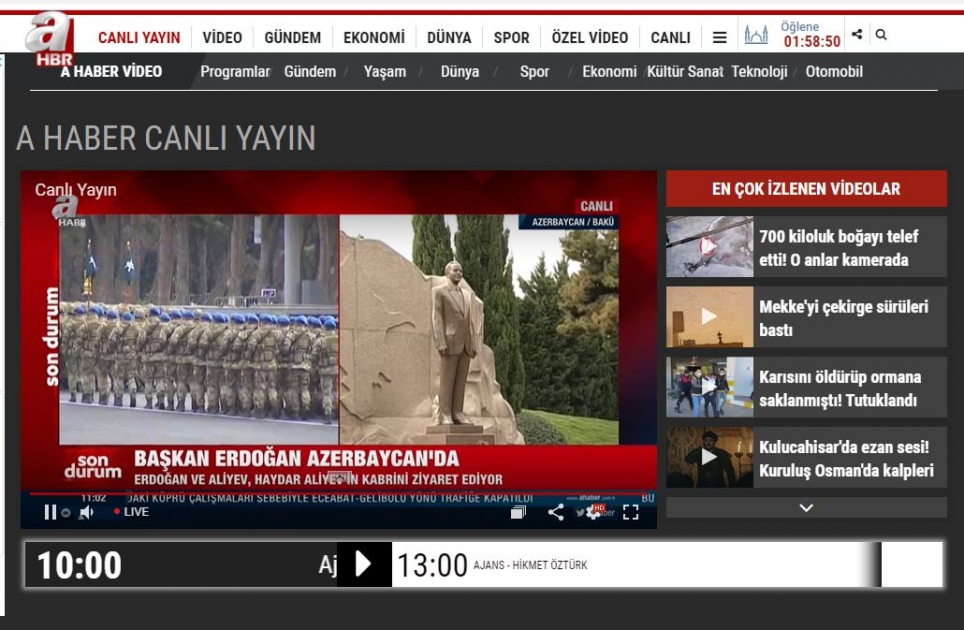
Task: Click A HABER VİDEO section title
Action: click(x=111, y=71)
